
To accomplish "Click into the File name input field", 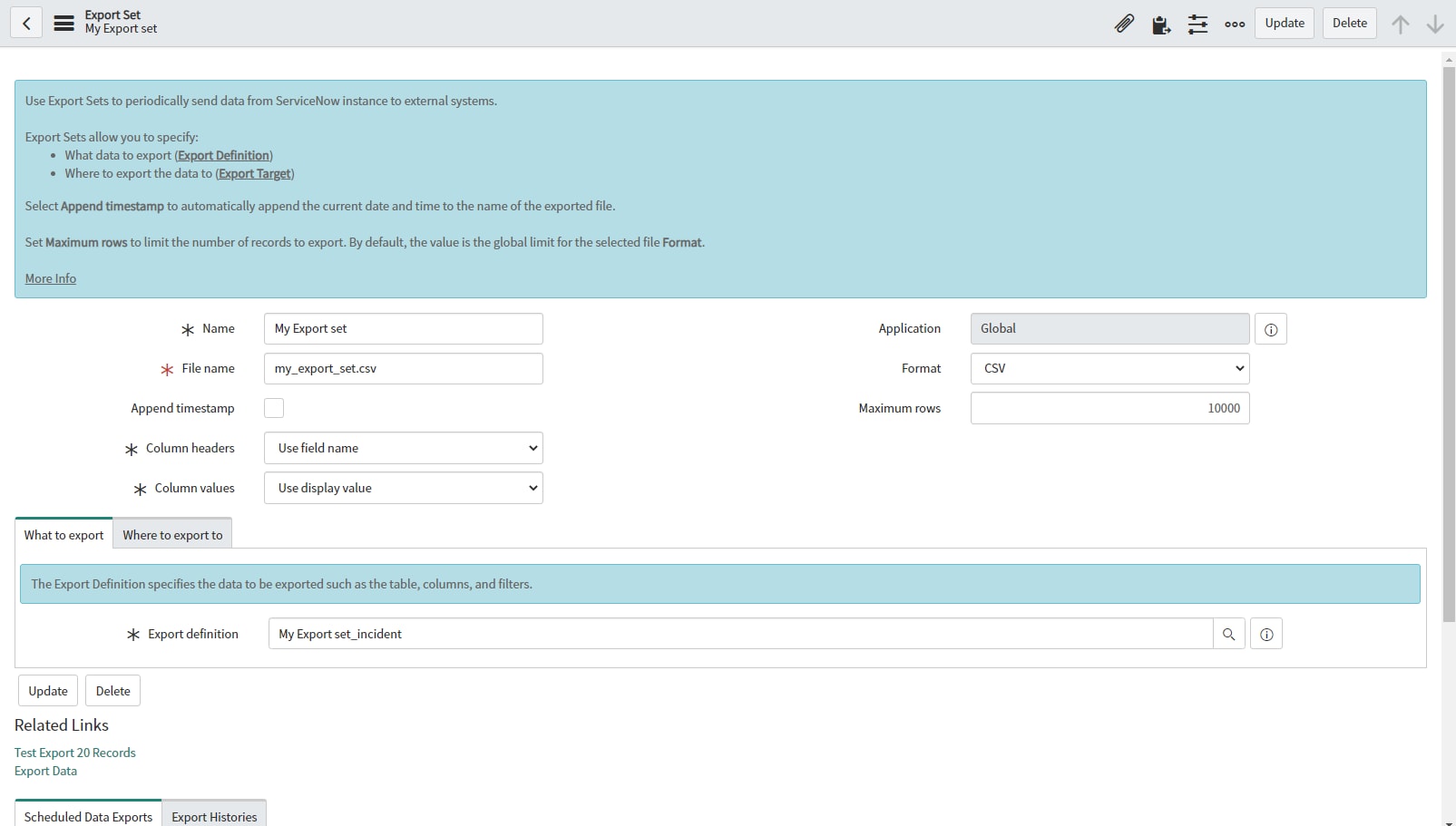I will [x=404, y=368].
